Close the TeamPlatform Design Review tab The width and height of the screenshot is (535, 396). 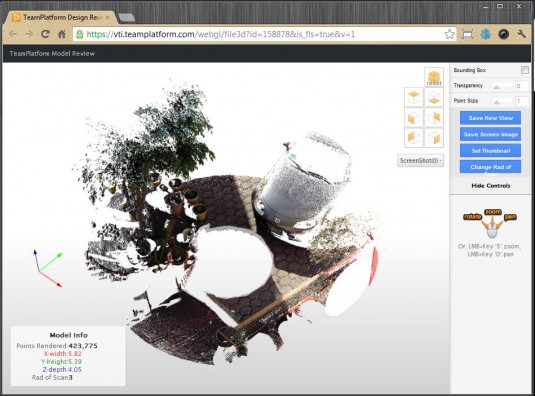[x=108, y=17]
